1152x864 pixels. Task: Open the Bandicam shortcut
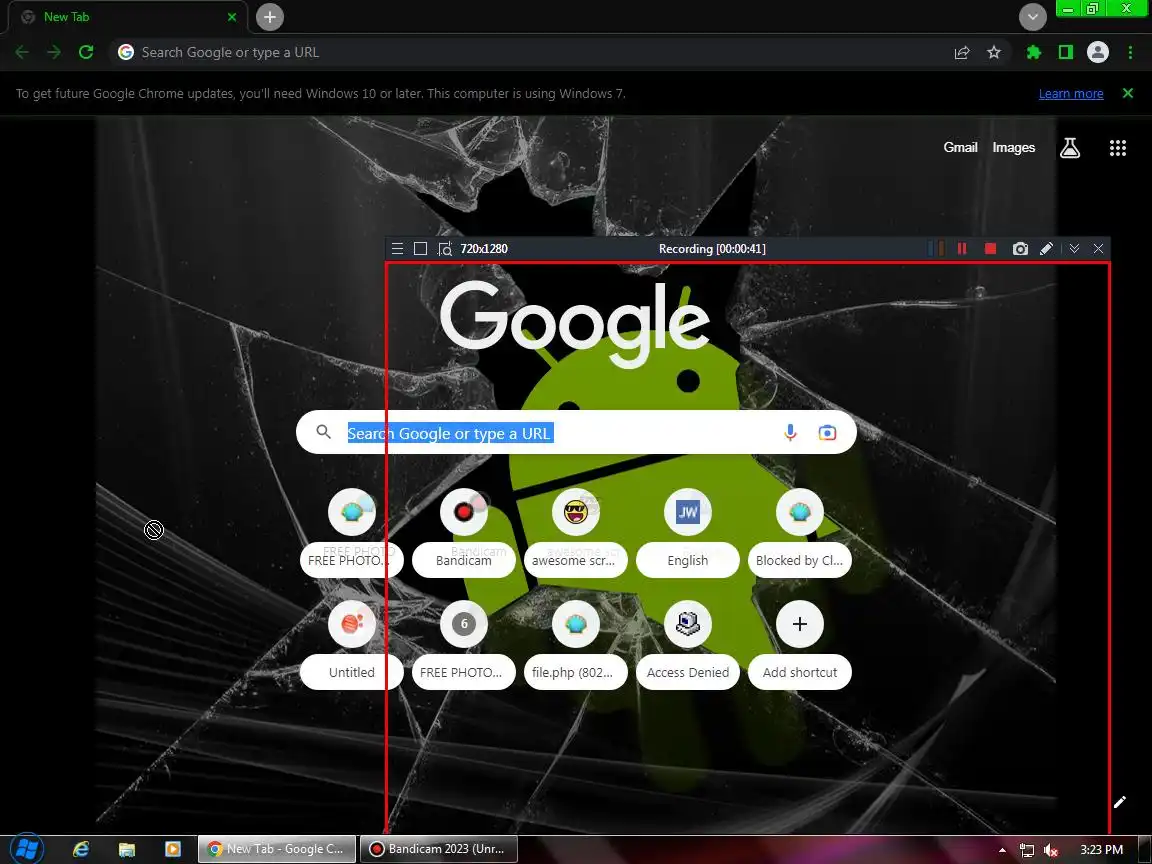pos(464,533)
